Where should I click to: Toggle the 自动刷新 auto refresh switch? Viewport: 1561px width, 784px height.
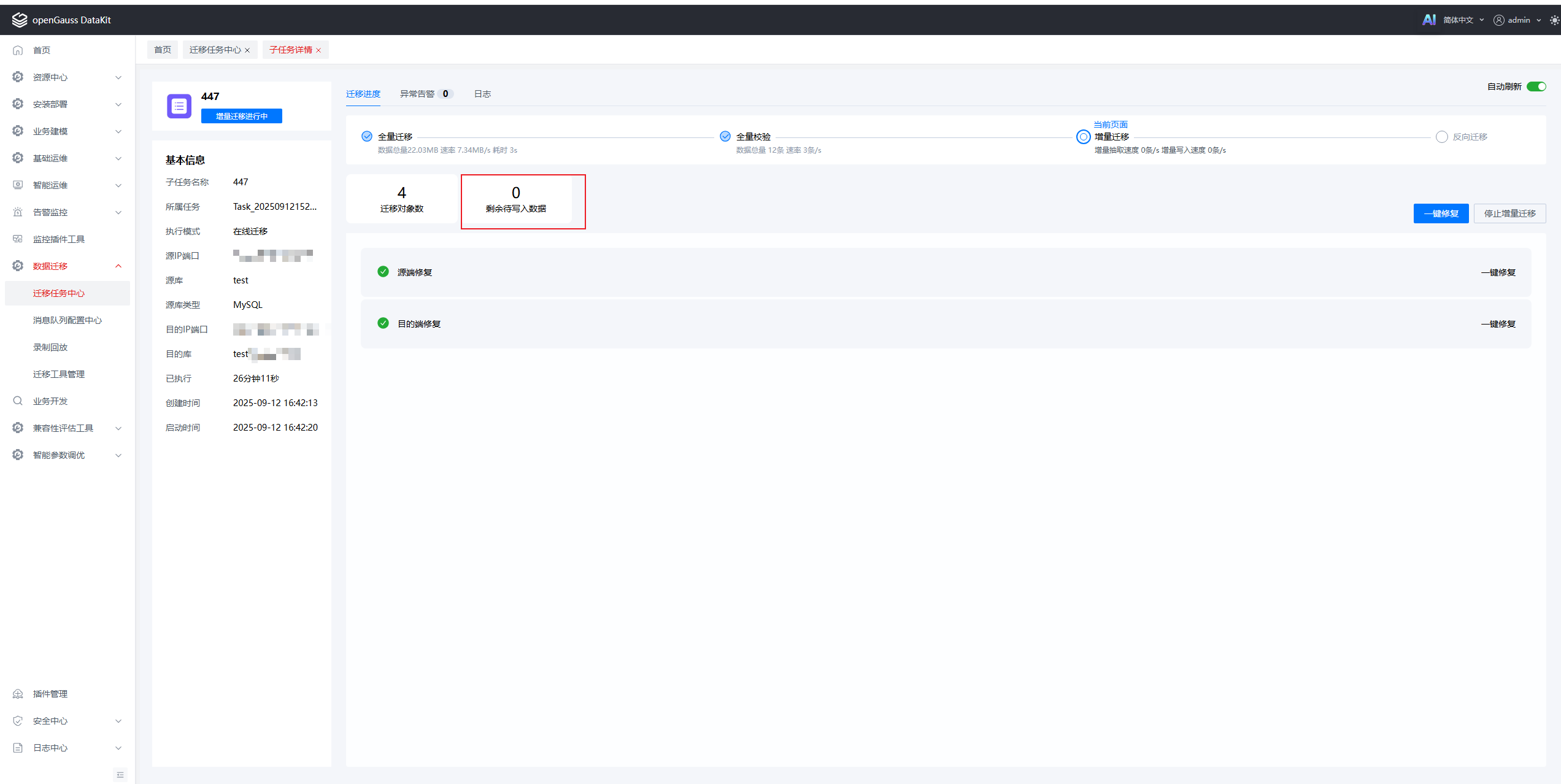click(x=1536, y=86)
